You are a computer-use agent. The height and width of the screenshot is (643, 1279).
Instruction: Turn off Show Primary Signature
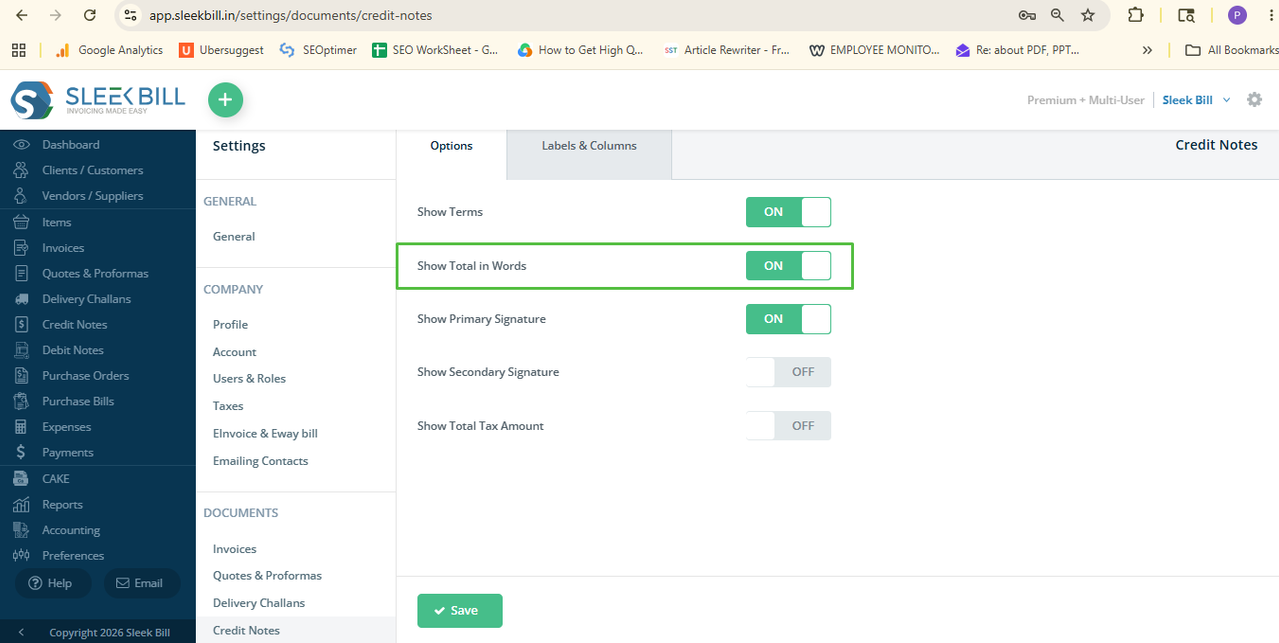point(788,318)
